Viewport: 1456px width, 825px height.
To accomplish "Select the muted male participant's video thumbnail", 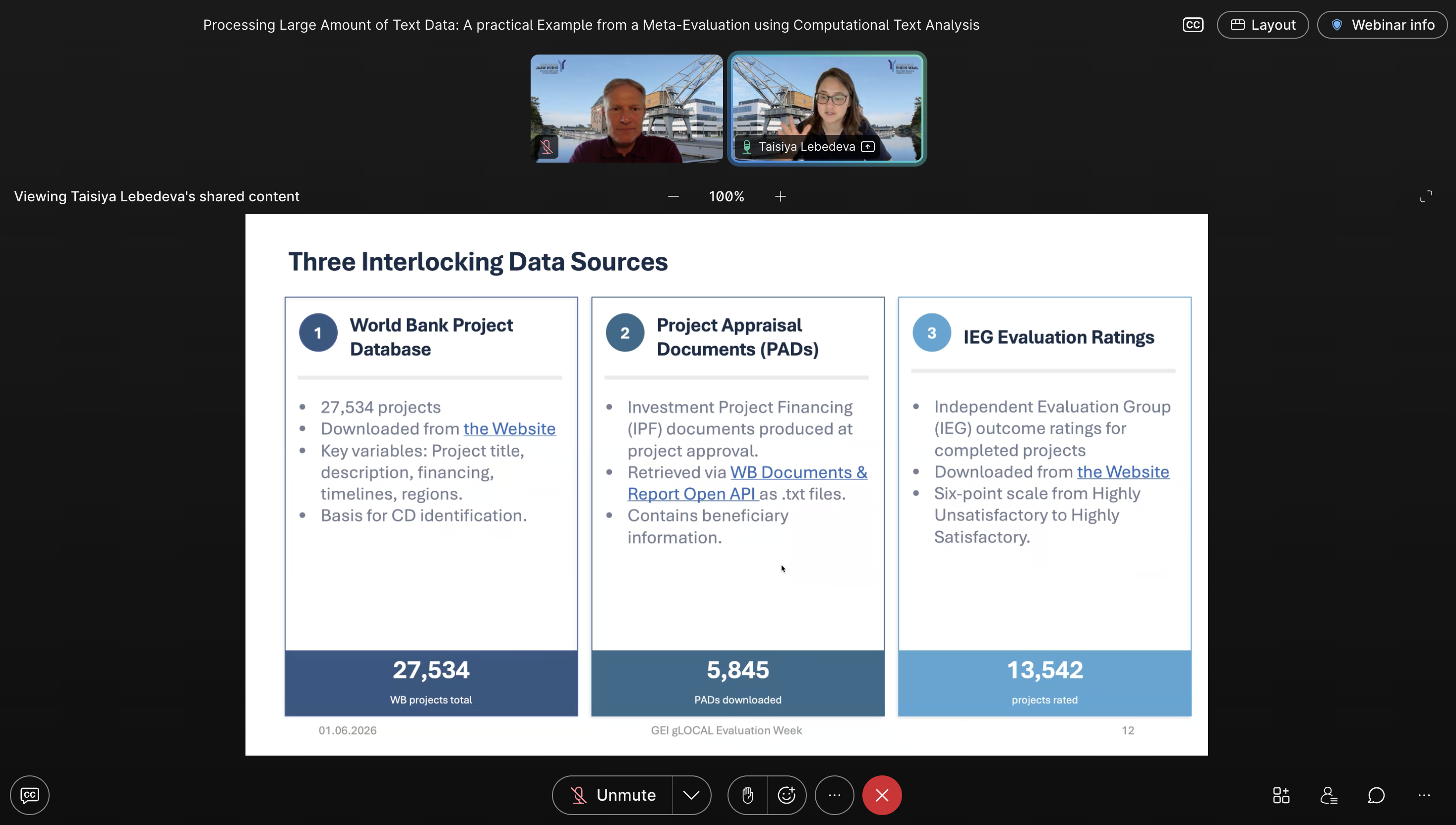I will pos(626,108).
